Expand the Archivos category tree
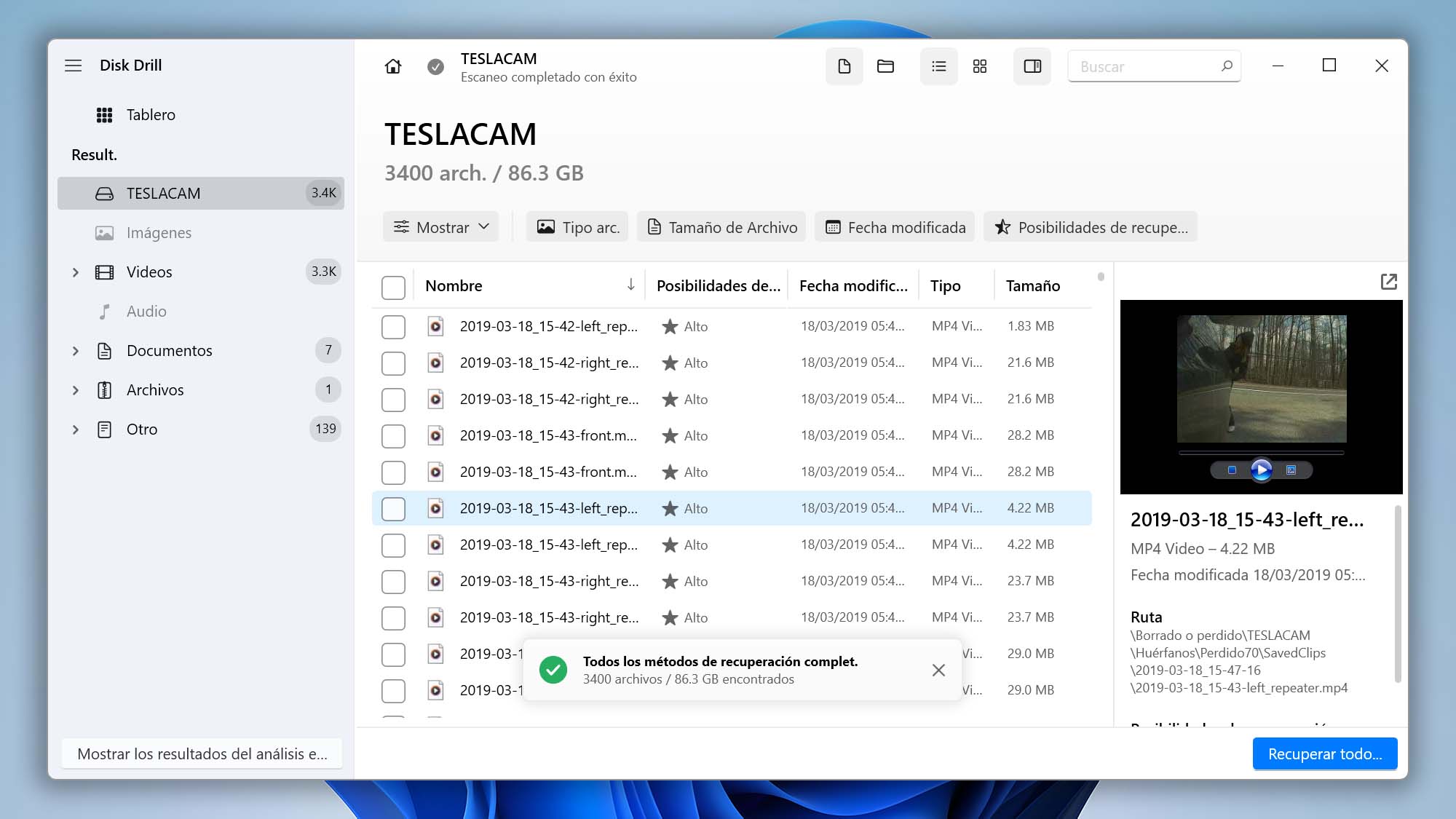The width and height of the screenshot is (1456, 819). tap(75, 390)
